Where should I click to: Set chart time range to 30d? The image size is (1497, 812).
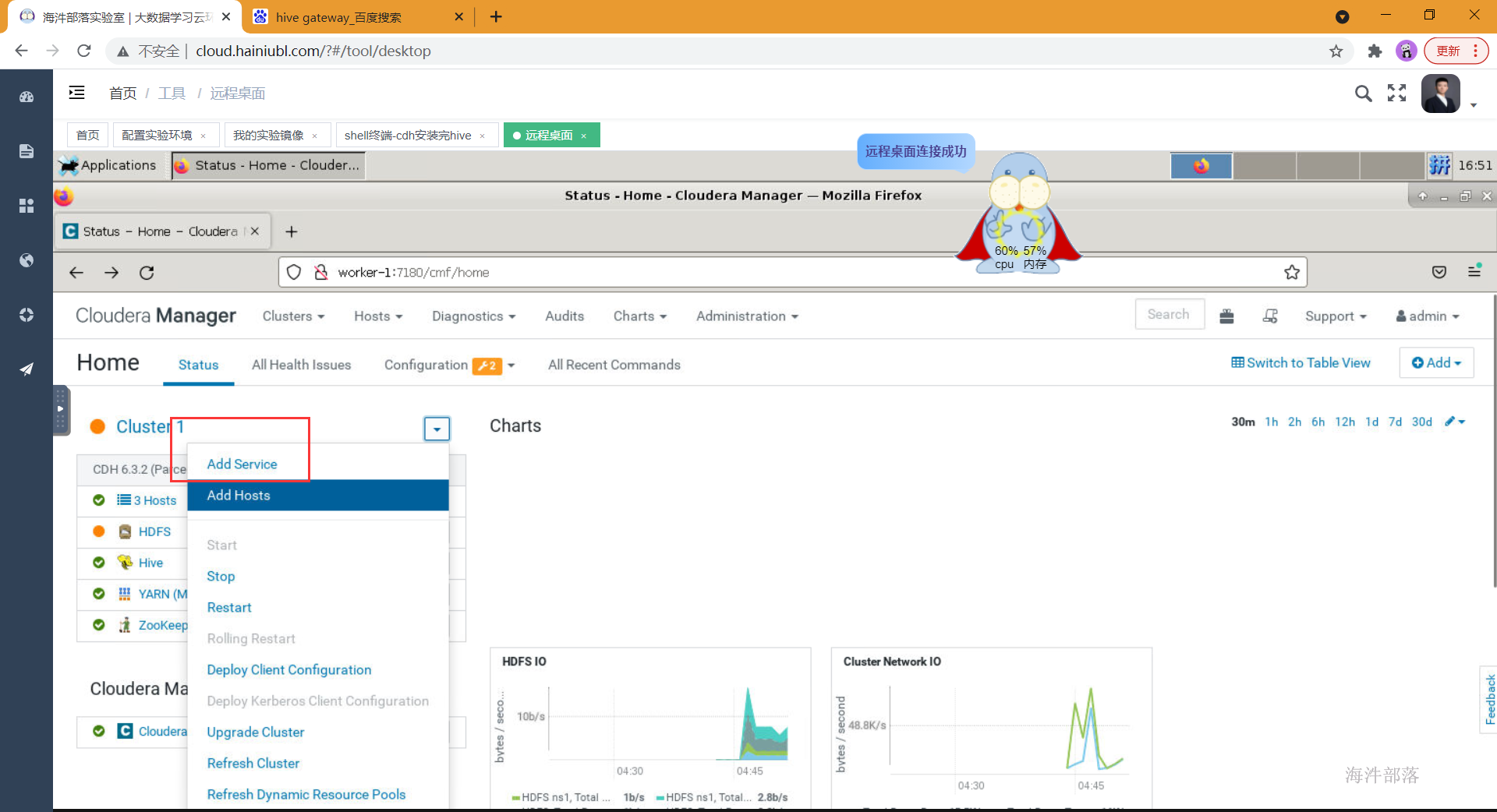tap(1421, 422)
